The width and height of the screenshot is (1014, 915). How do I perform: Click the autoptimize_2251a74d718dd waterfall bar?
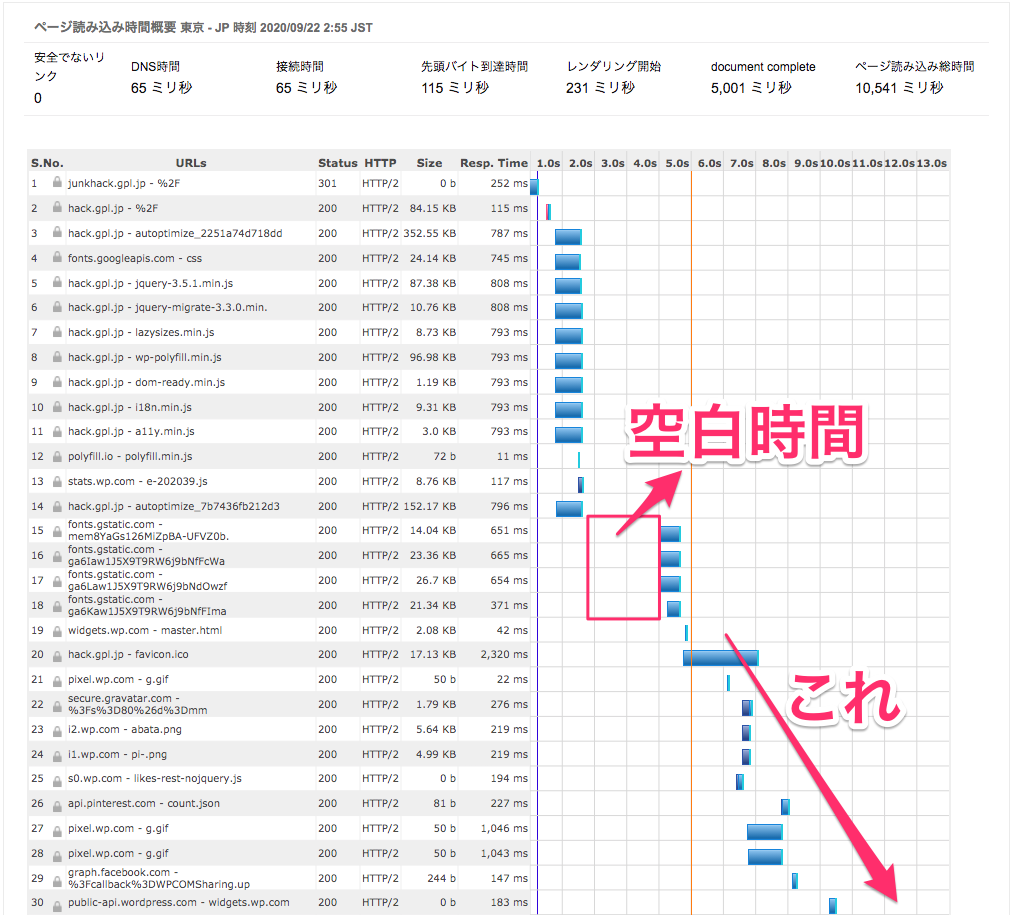click(x=568, y=236)
